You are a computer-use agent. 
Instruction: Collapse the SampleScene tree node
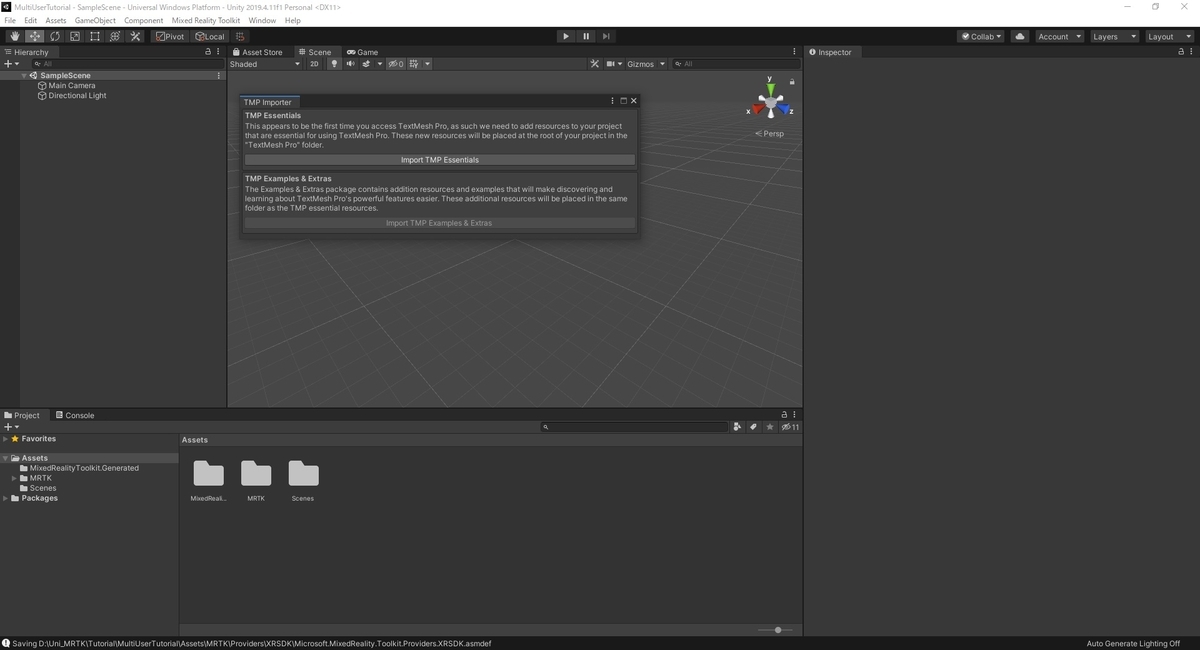point(24,76)
